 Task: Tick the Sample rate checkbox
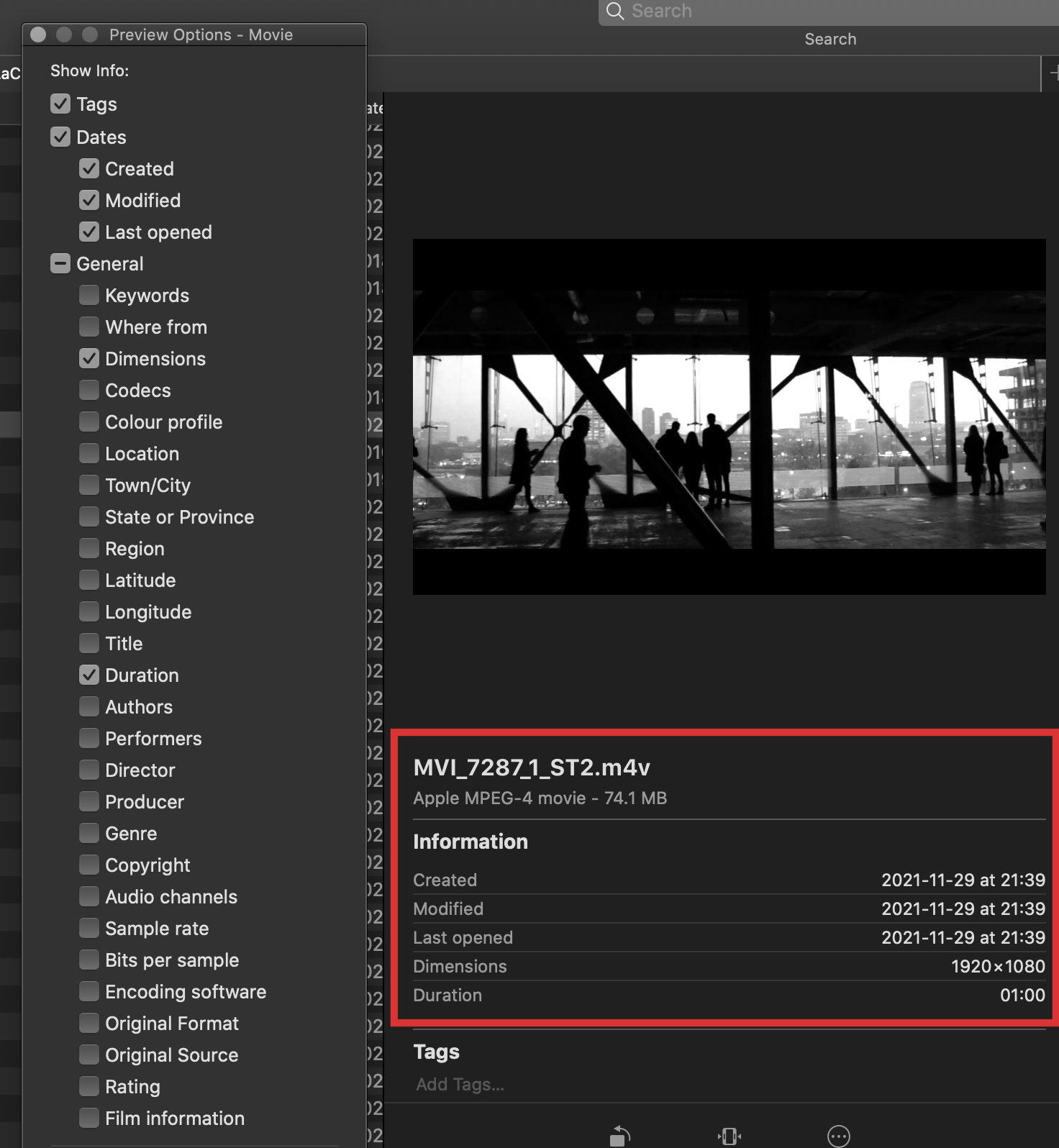click(x=89, y=928)
